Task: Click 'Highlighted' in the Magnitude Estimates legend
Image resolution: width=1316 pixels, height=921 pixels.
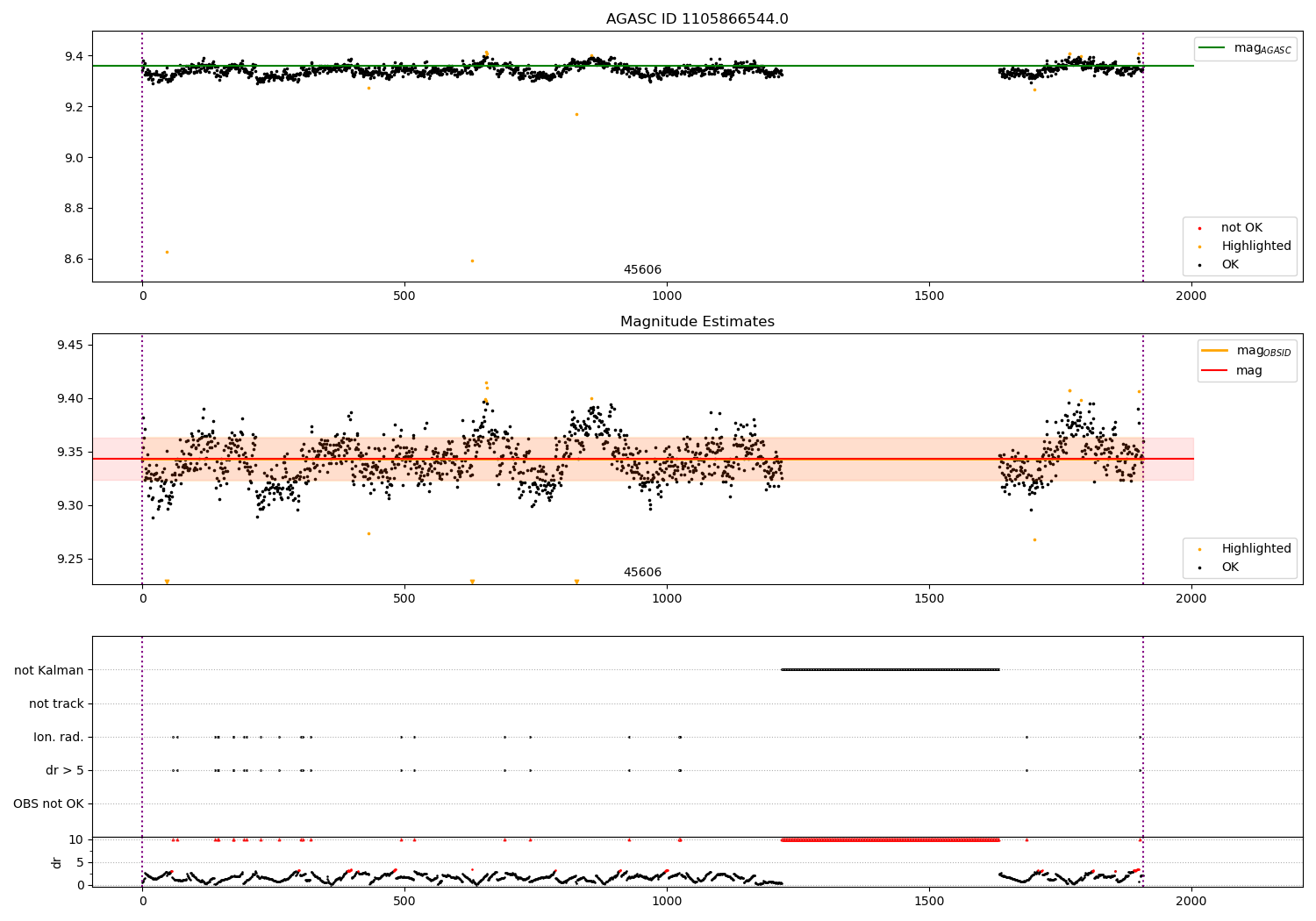Action: pyautogui.click(x=1256, y=549)
